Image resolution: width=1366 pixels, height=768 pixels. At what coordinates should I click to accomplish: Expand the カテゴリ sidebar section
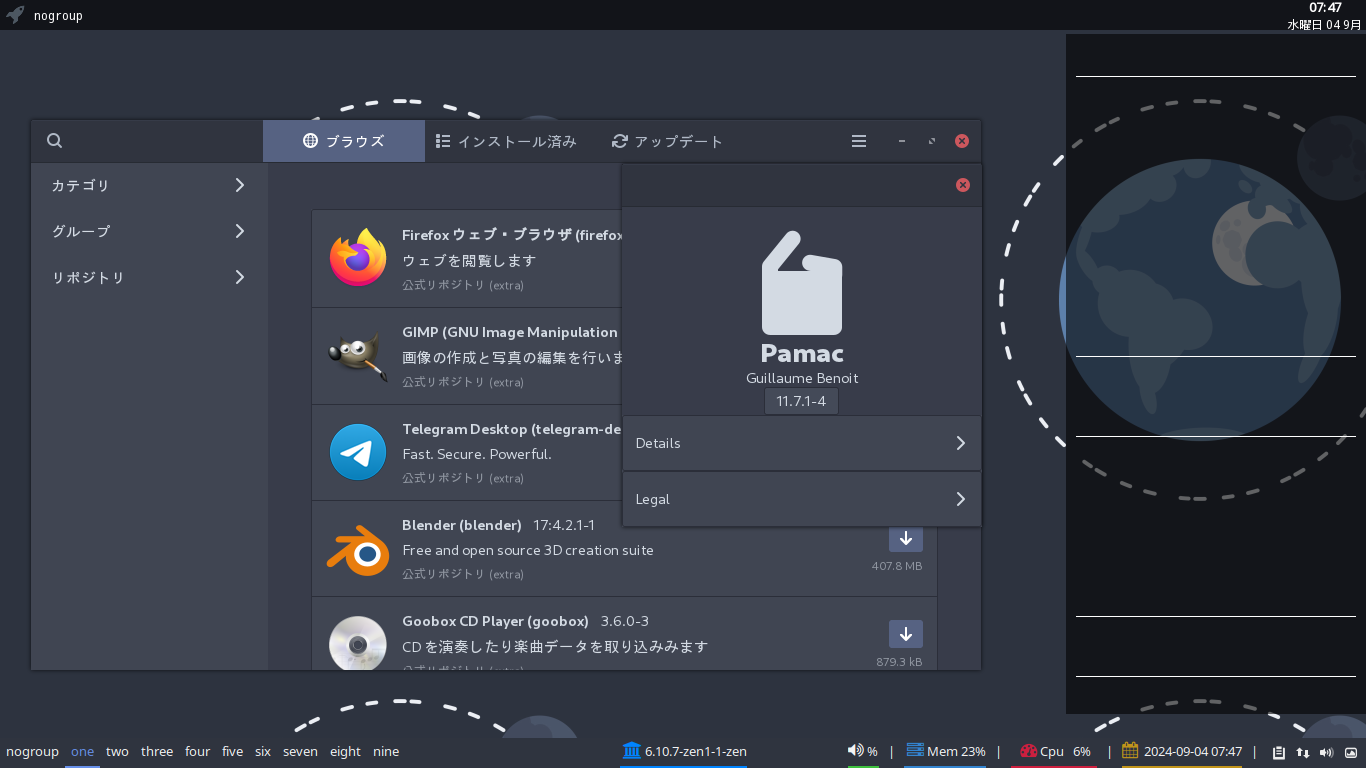[150, 185]
